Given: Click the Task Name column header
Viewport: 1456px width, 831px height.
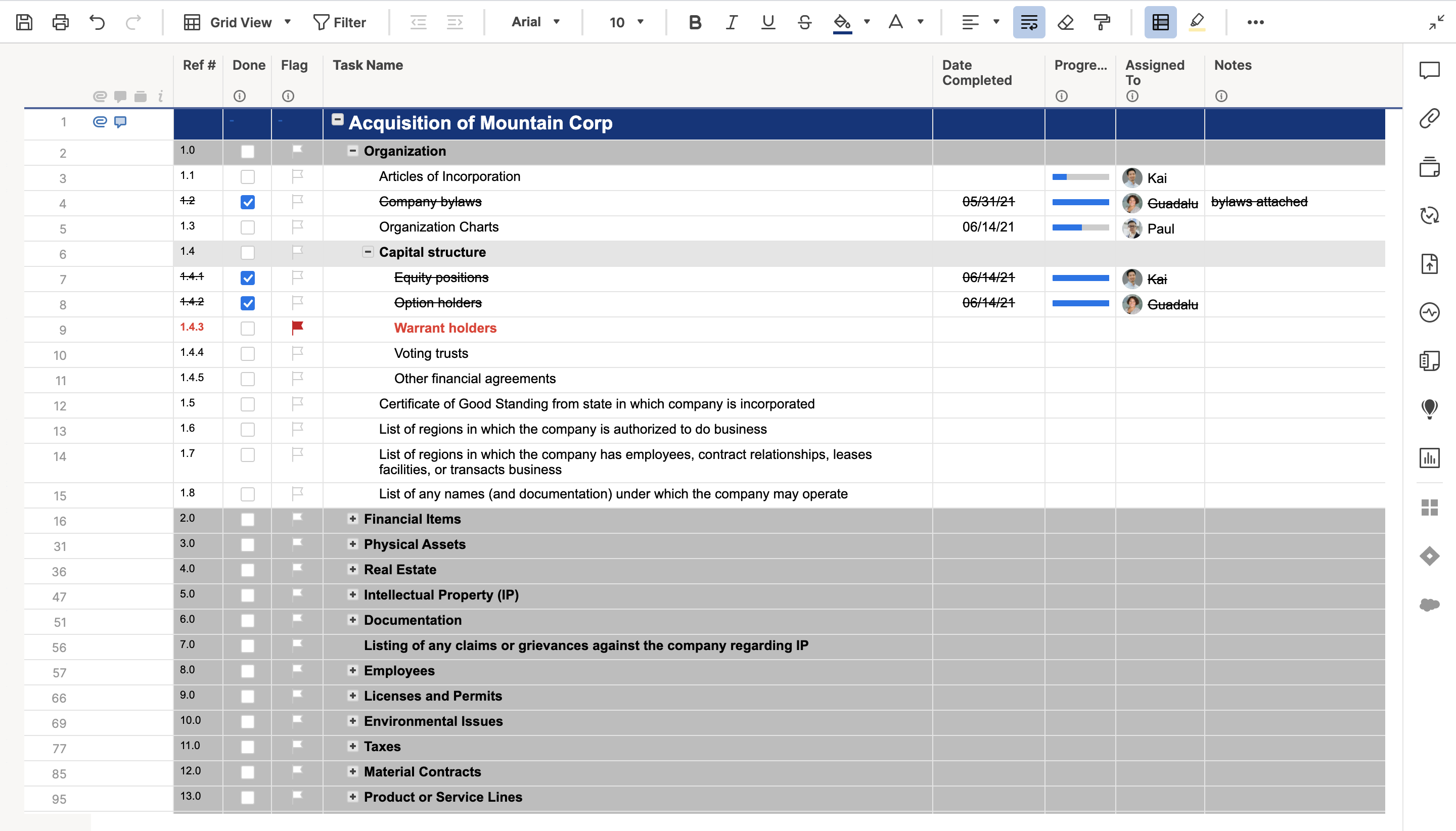Looking at the screenshot, I should point(368,65).
